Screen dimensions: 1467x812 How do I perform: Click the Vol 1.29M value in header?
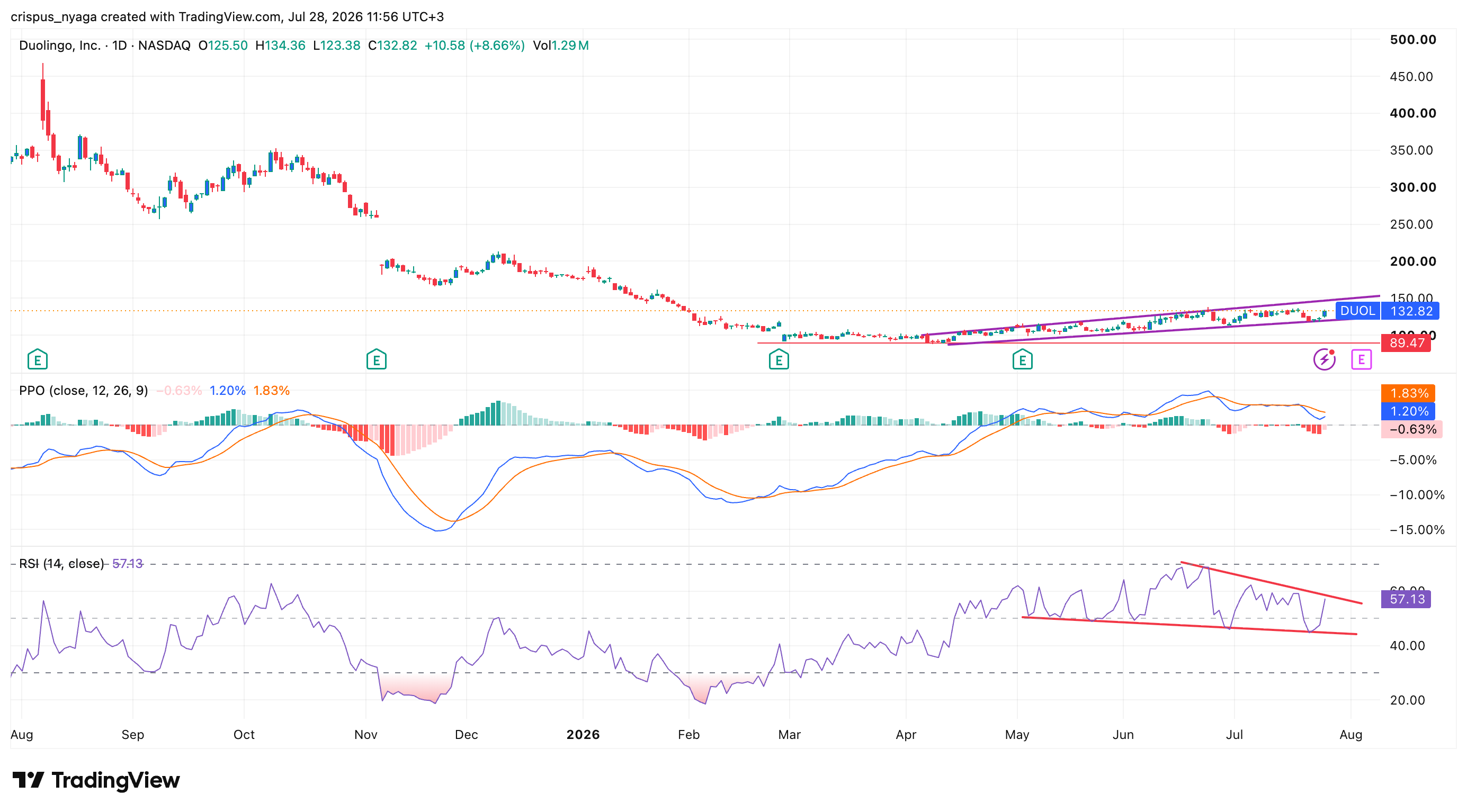560,46
